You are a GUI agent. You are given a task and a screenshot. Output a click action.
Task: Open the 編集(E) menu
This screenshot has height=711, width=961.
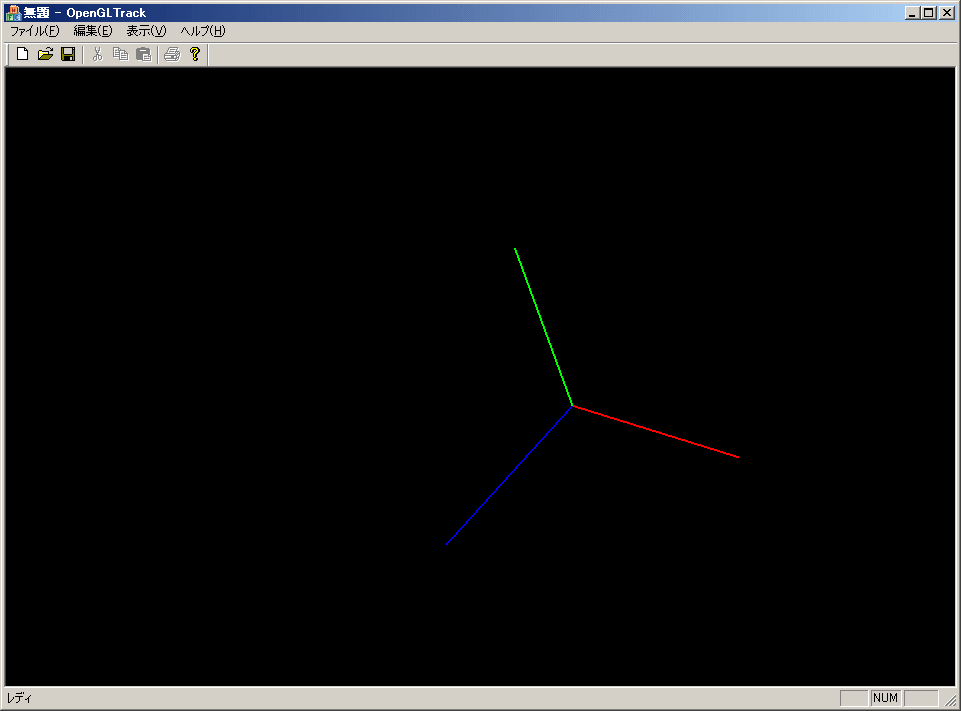93,31
